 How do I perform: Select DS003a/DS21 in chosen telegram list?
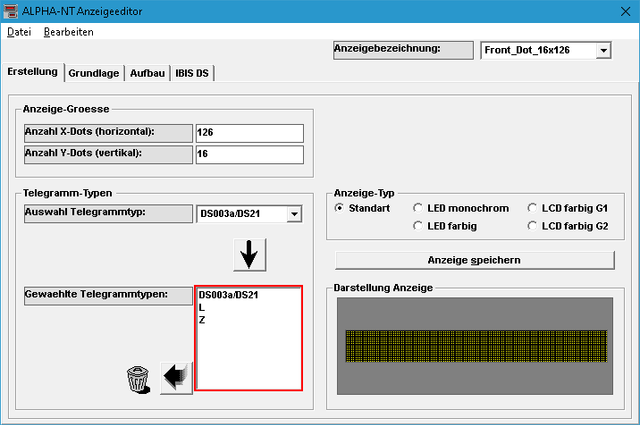point(229,295)
